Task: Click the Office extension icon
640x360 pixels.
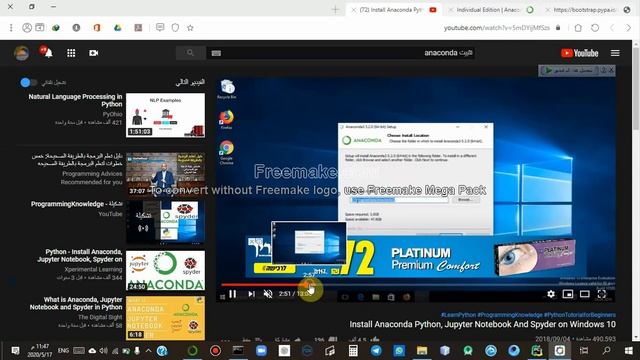Action: tap(97, 28)
